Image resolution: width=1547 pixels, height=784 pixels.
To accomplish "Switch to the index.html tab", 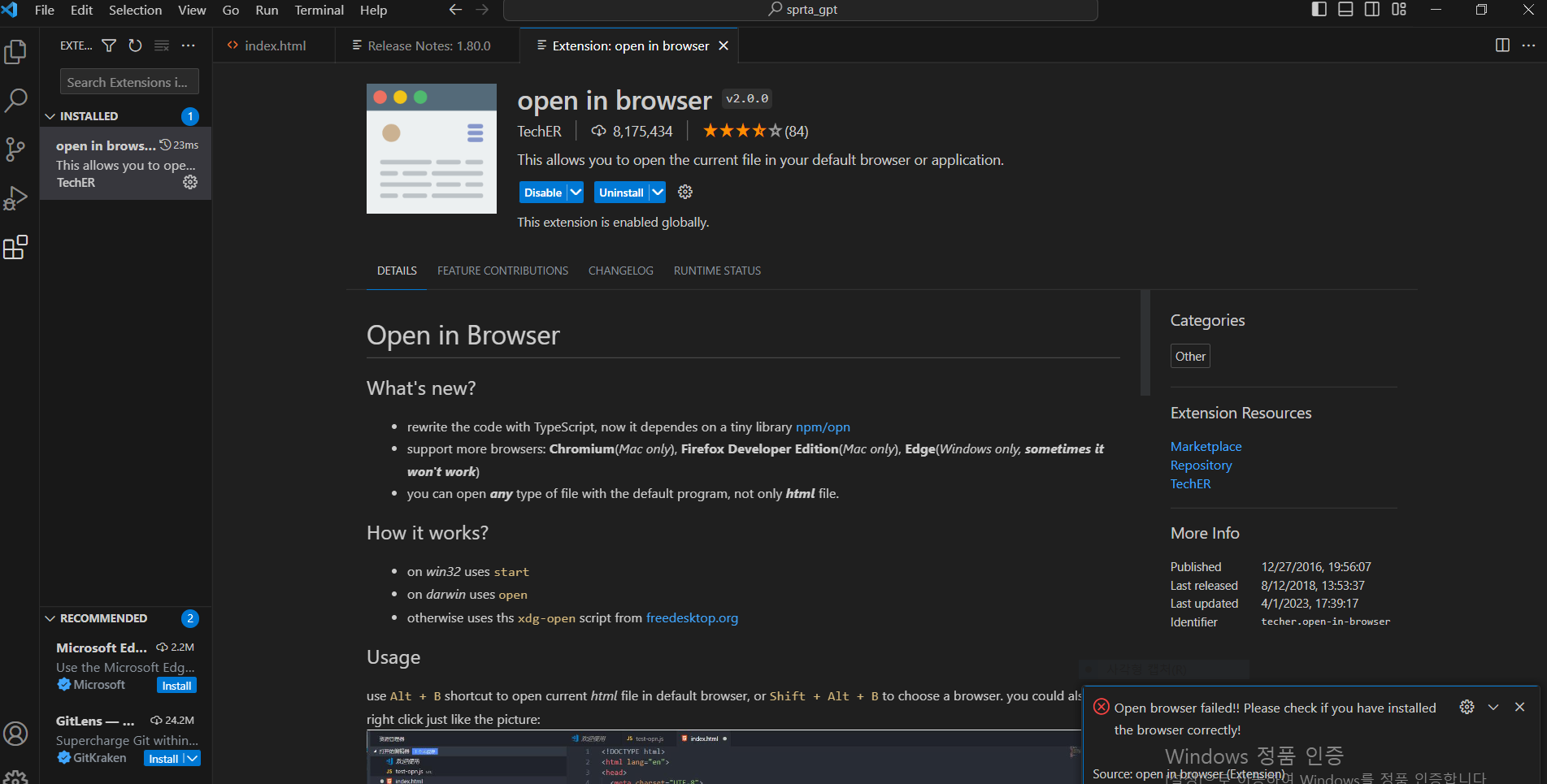I will click(x=275, y=45).
